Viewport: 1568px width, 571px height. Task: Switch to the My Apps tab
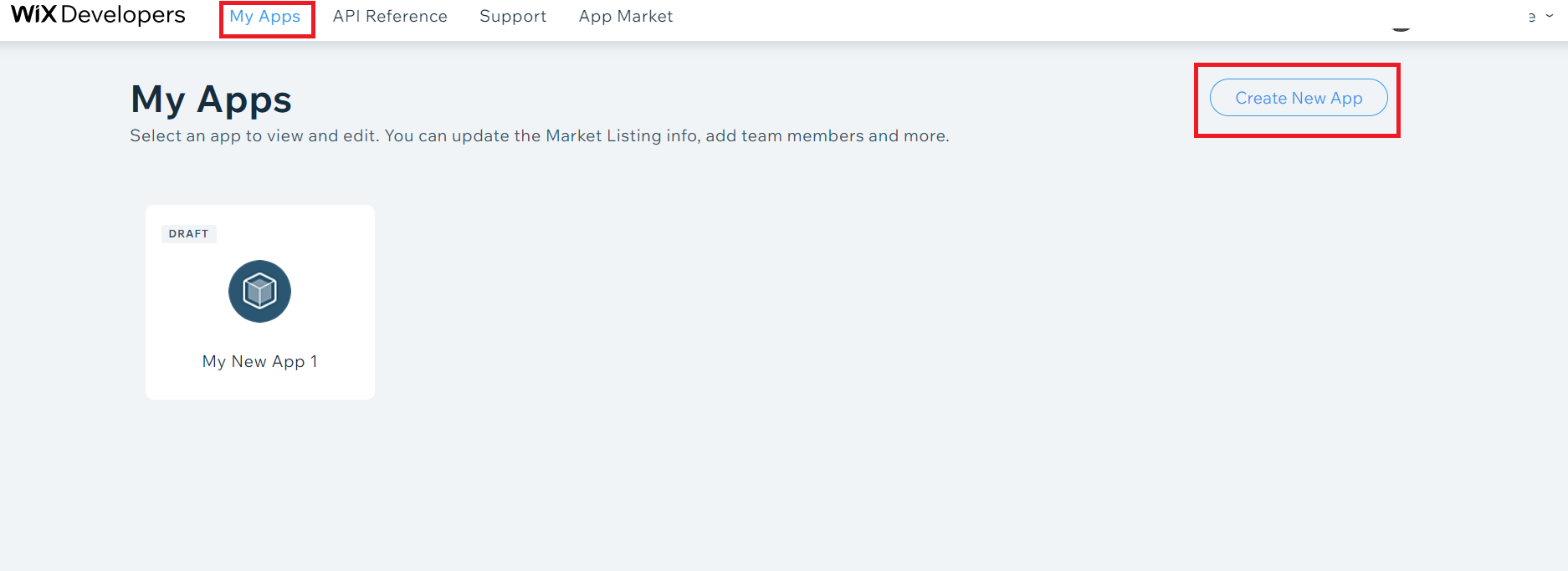[265, 17]
